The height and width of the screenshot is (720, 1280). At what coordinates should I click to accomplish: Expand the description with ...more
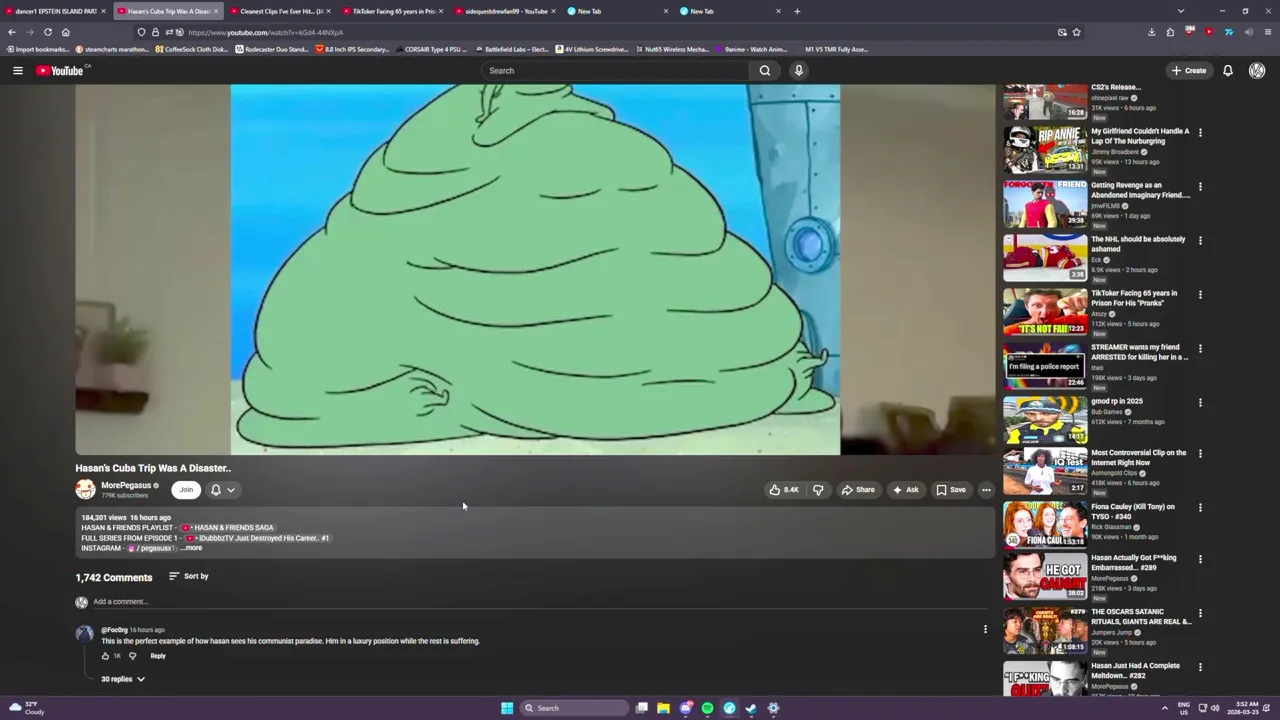click(191, 548)
